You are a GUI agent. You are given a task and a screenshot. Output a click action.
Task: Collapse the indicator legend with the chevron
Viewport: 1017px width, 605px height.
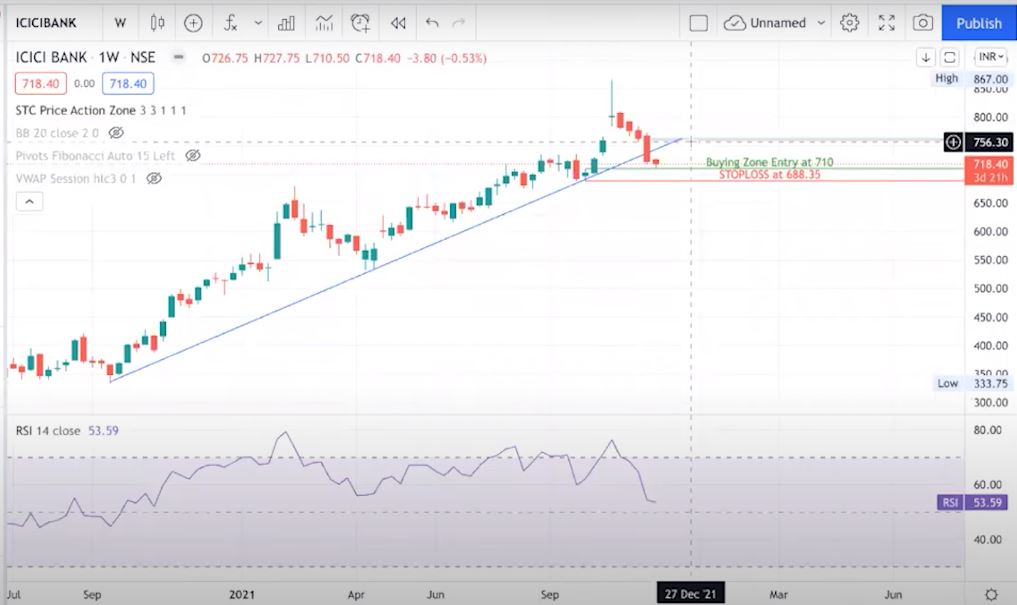pyautogui.click(x=29, y=202)
